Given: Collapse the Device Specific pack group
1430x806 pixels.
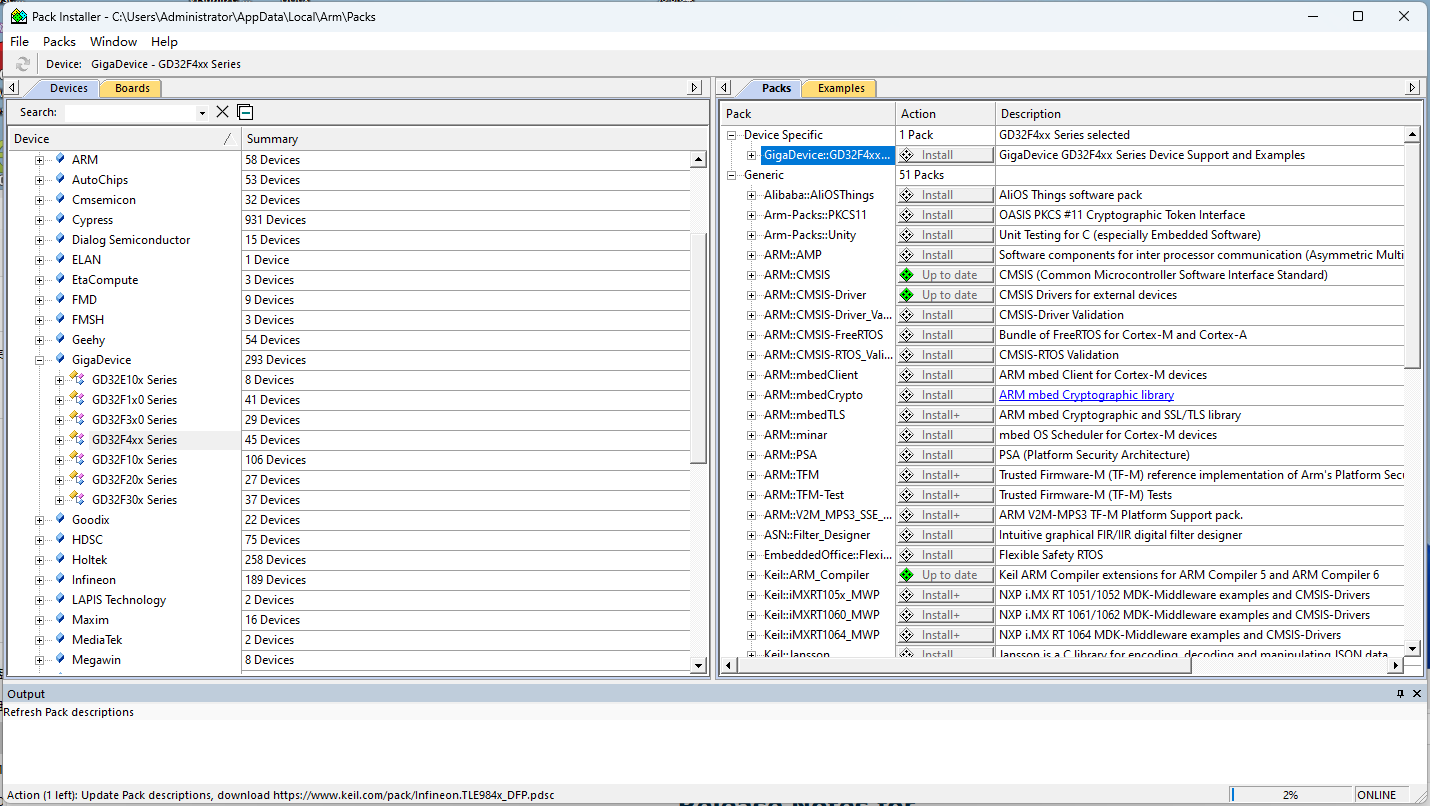Looking at the screenshot, I should pos(732,135).
